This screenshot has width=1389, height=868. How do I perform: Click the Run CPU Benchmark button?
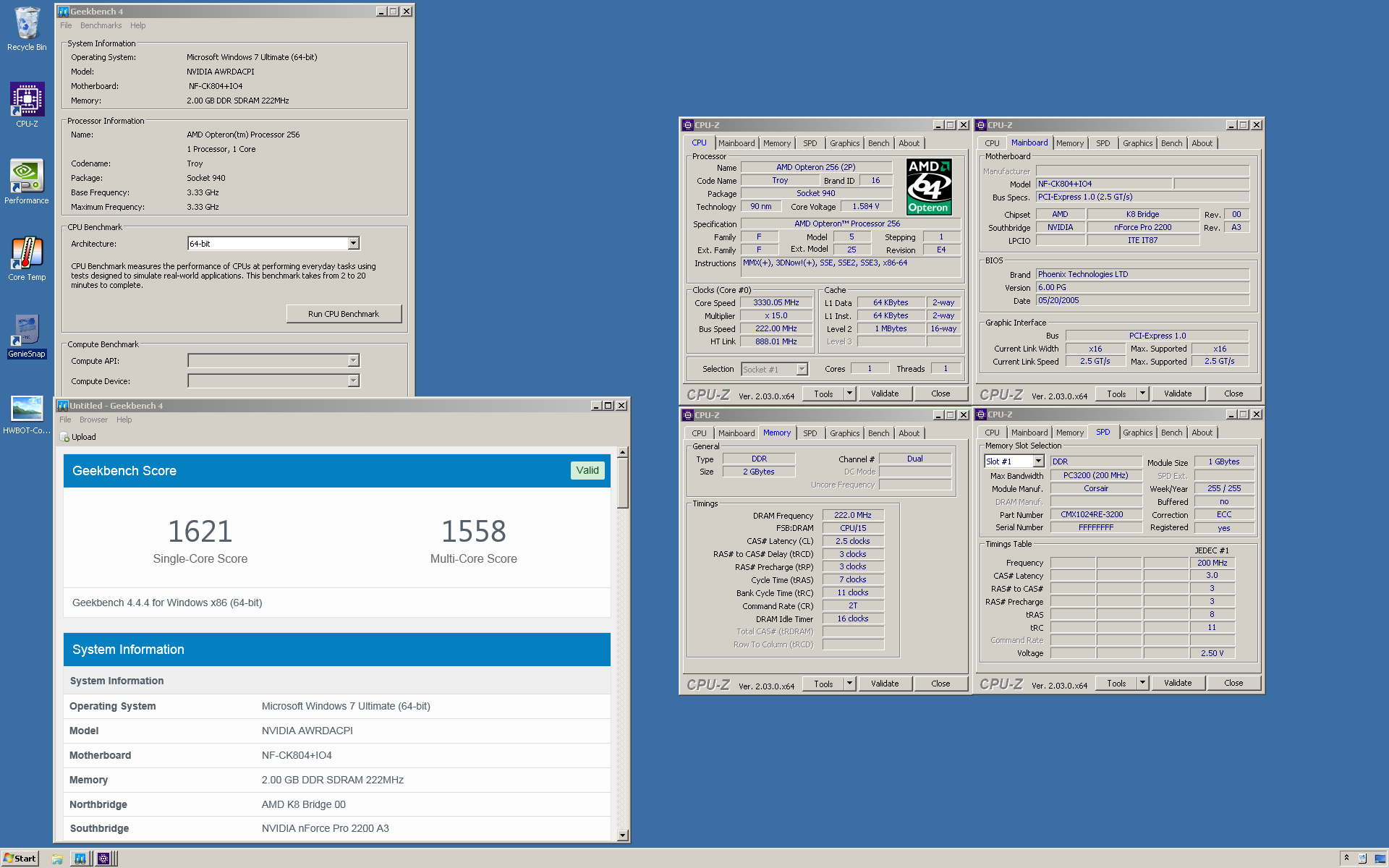click(344, 314)
